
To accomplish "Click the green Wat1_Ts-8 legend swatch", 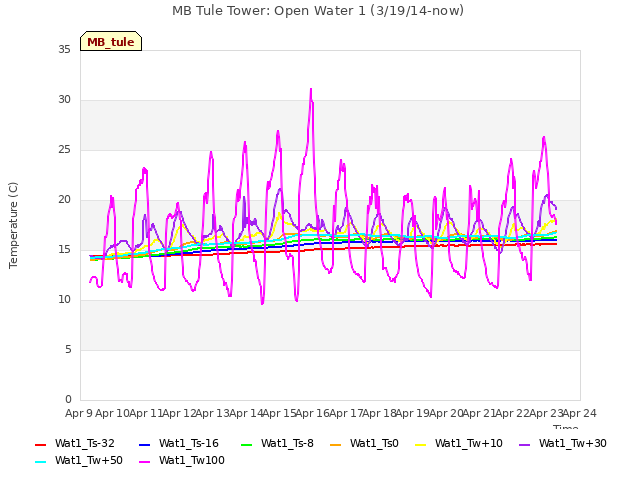I will [247, 444].
